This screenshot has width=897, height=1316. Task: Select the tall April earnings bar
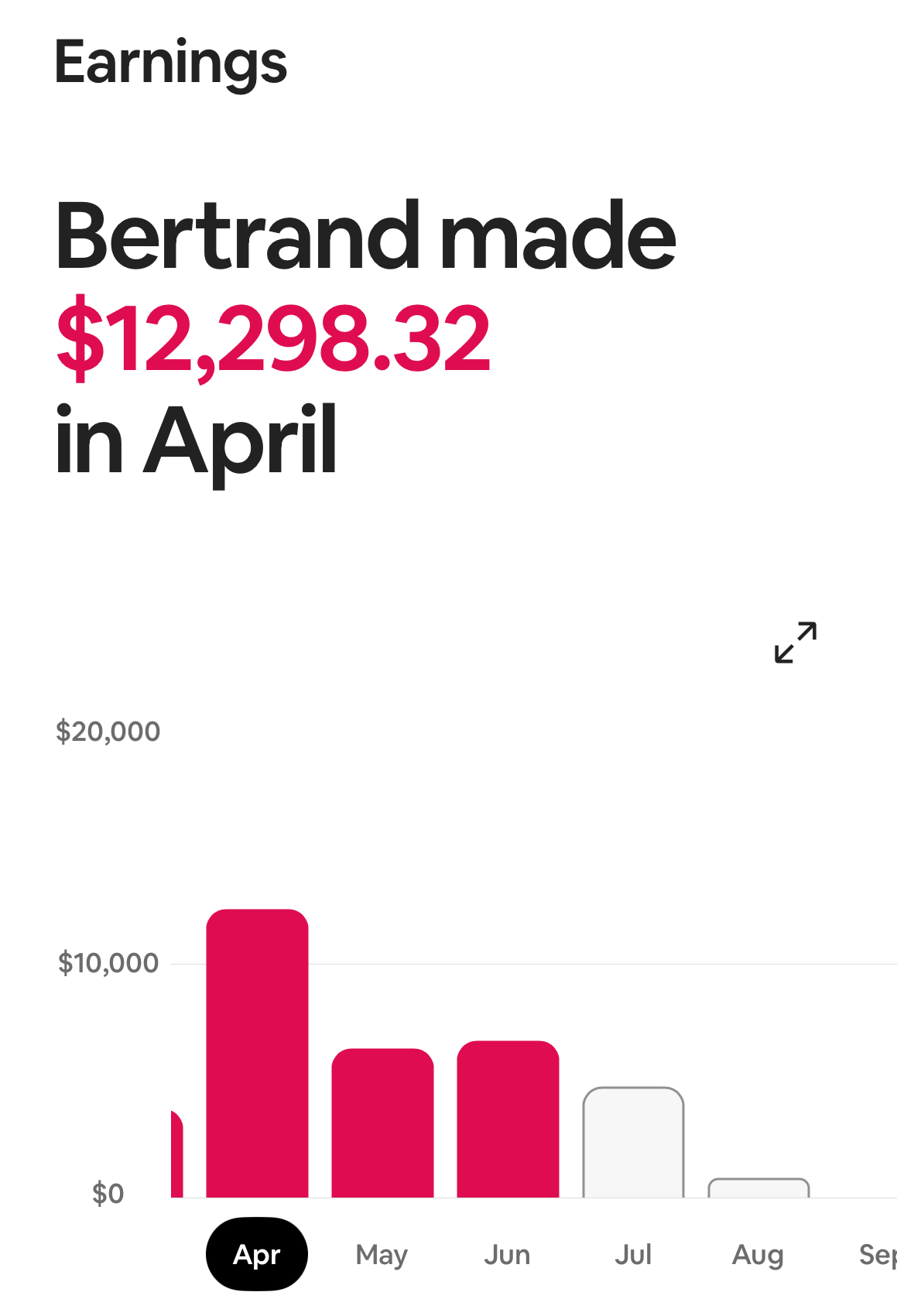pos(257,1053)
